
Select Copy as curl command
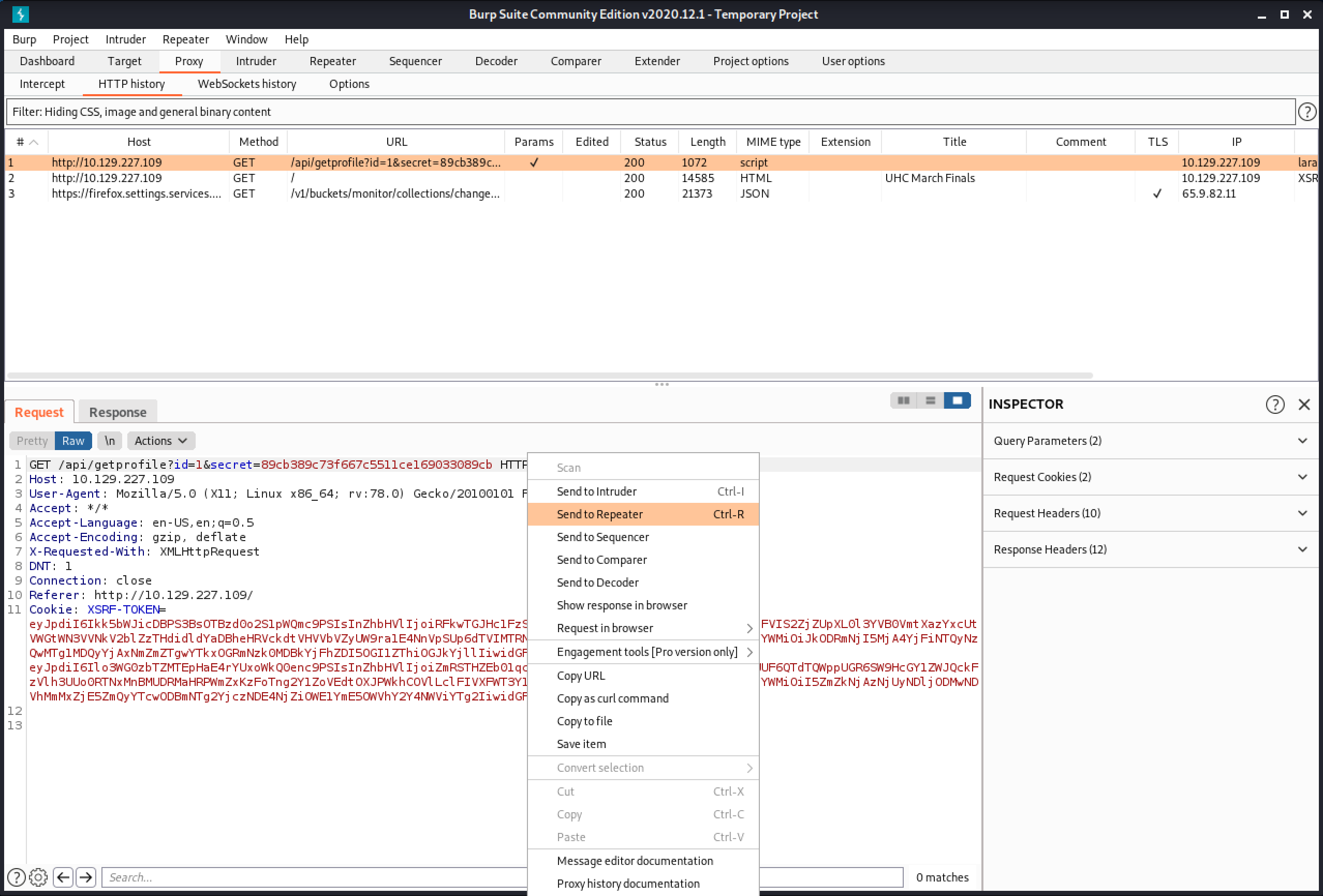point(643,698)
